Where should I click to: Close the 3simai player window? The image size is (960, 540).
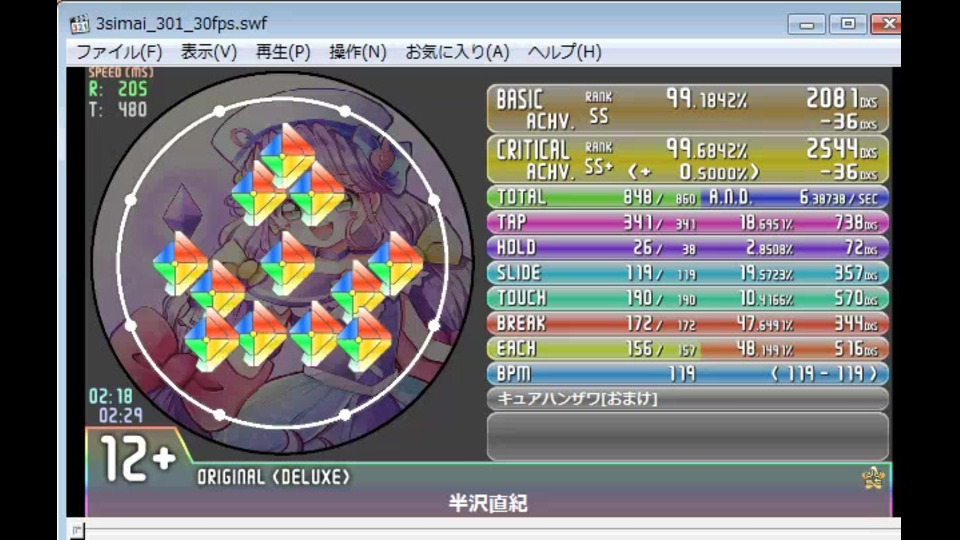[x=886, y=24]
